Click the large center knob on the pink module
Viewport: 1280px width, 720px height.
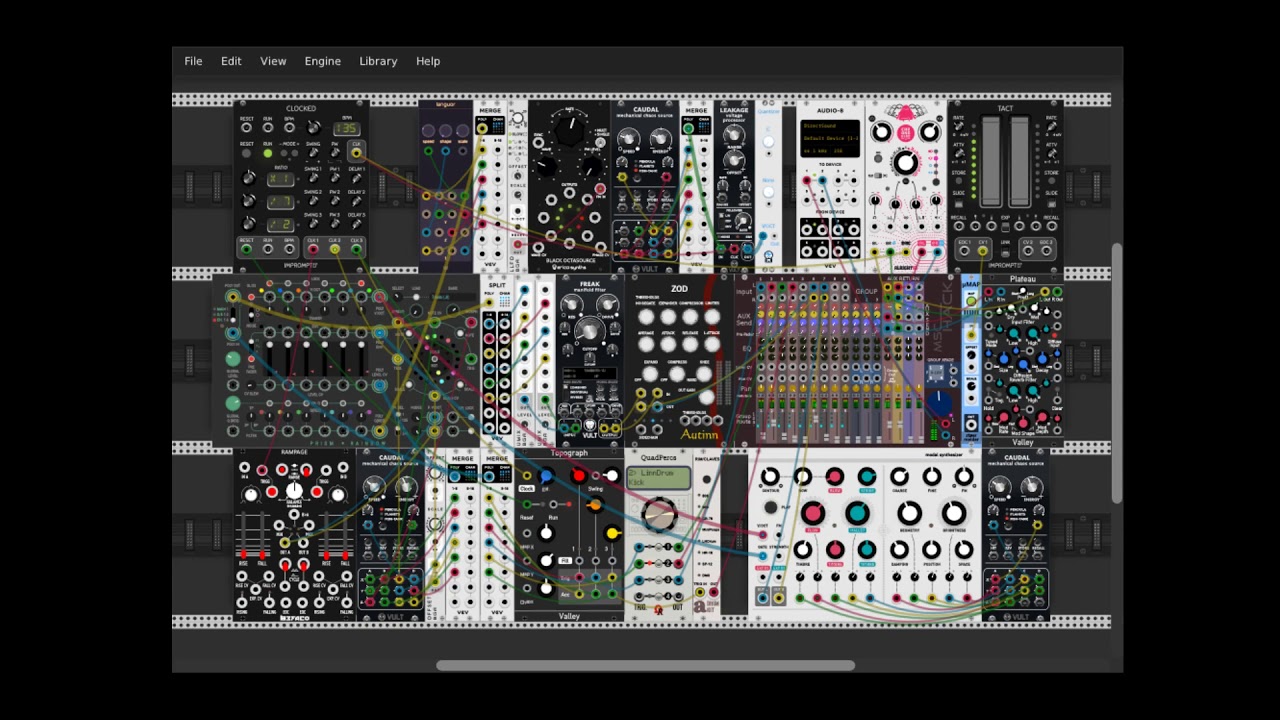[x=905, y=164]
